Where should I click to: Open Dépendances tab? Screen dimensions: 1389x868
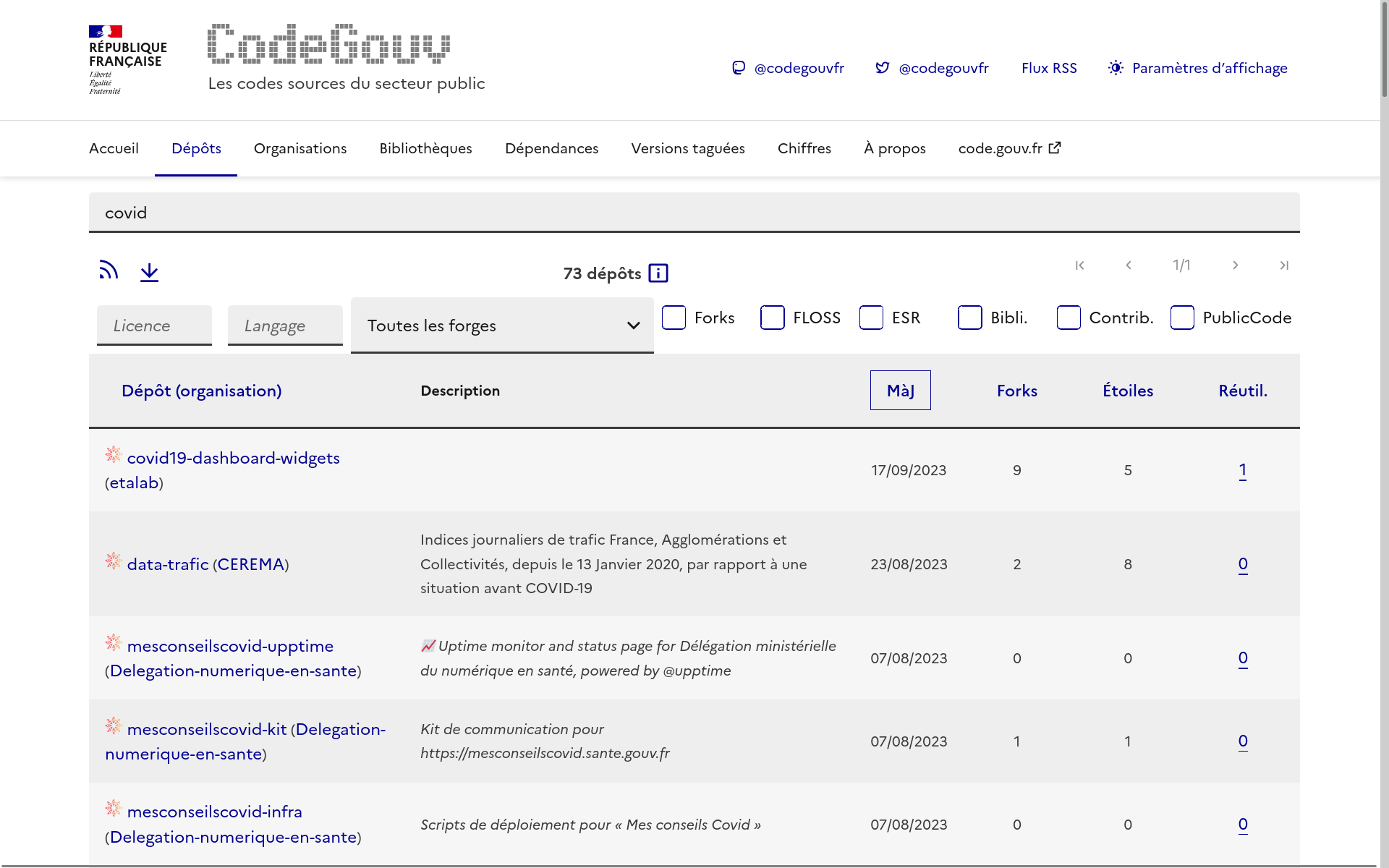coord(551,148)
